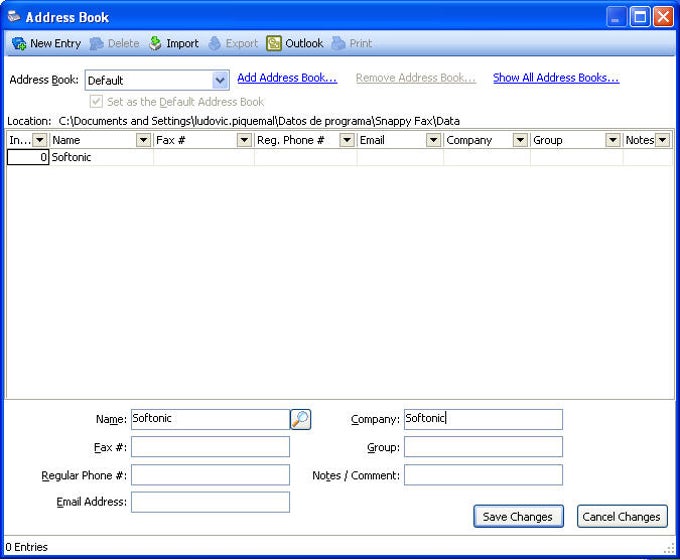Click the Location path text
680x560 pixels.
259,121
